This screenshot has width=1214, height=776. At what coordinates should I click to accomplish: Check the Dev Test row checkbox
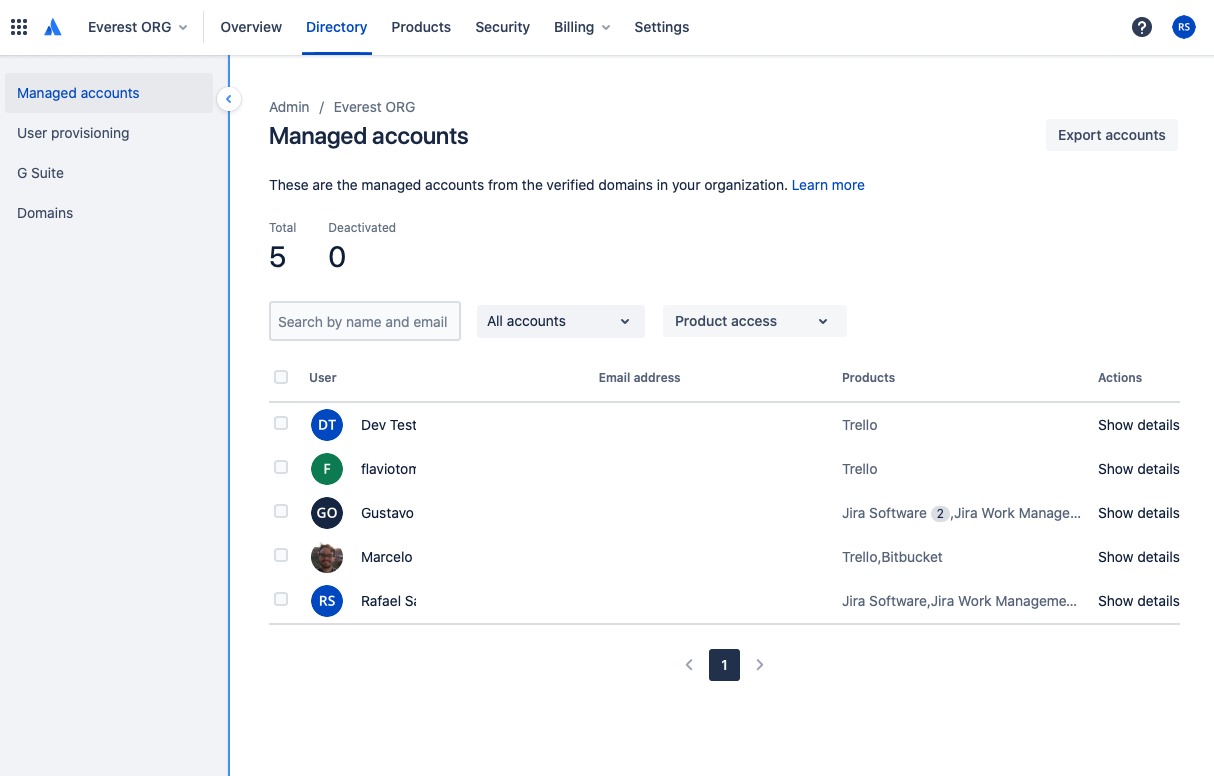281,423
